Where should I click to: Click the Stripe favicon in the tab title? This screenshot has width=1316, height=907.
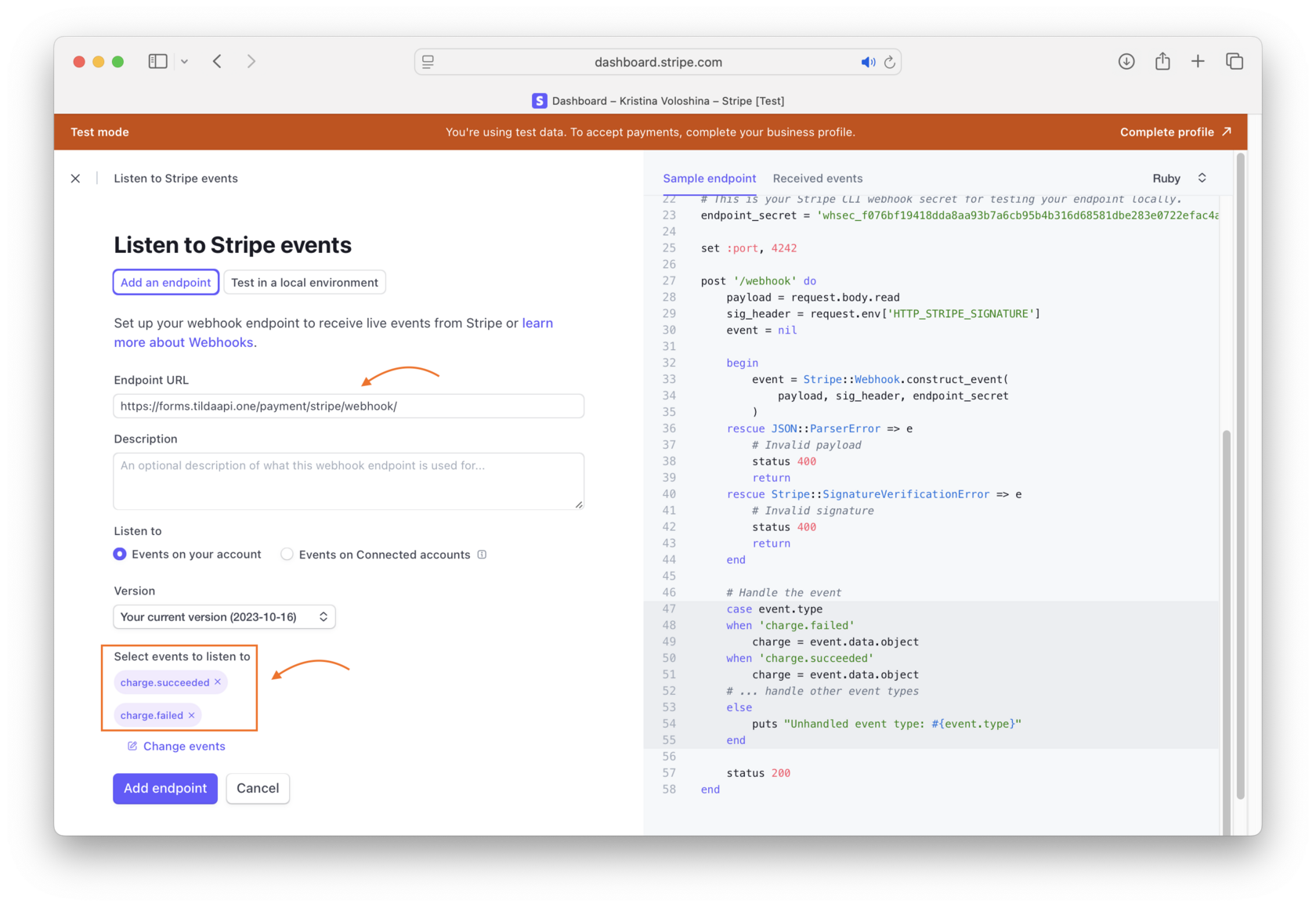click(540, 101)
